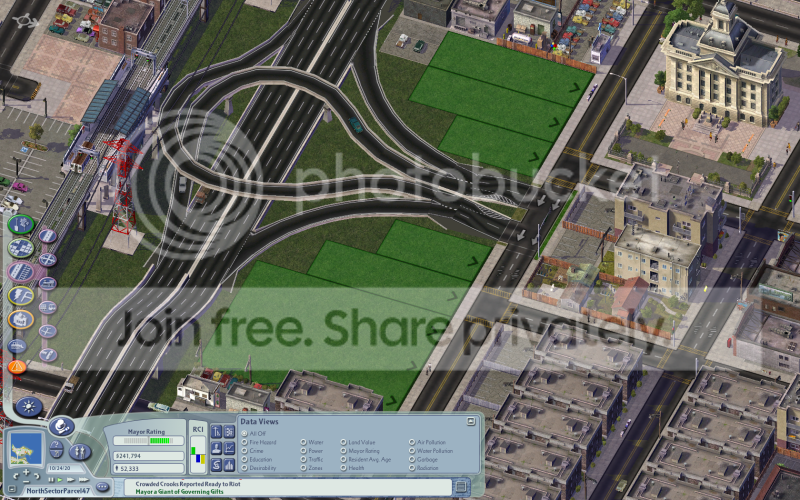
Task: Open the top-left info panel button beside RCI
Action: 216,432
